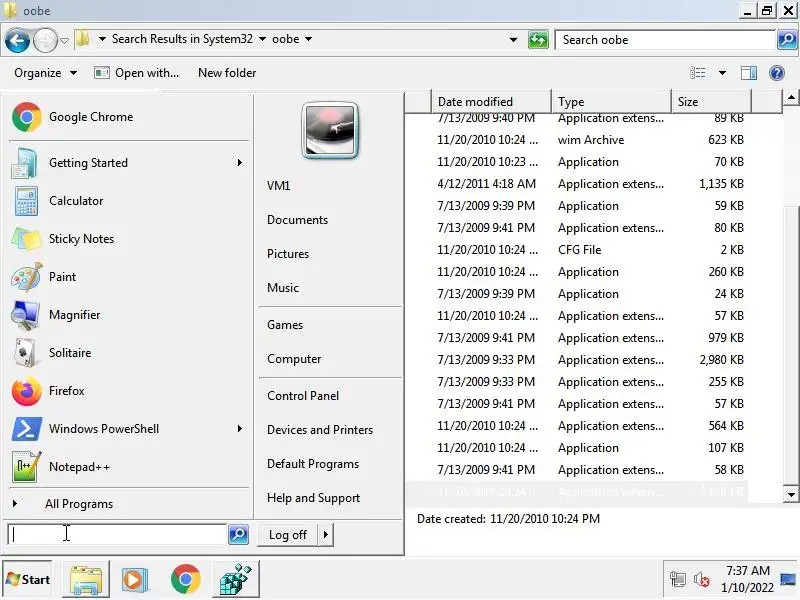Open Chrome from the taskbar
Viewport: 800px width, 600px height.
(x=186, y=579)
